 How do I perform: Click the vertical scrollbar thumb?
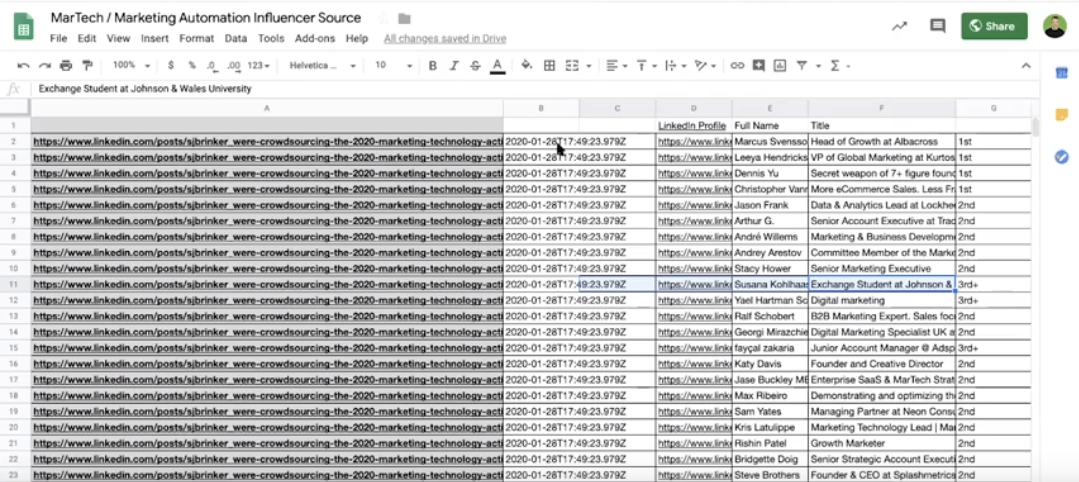[1036, 127]
